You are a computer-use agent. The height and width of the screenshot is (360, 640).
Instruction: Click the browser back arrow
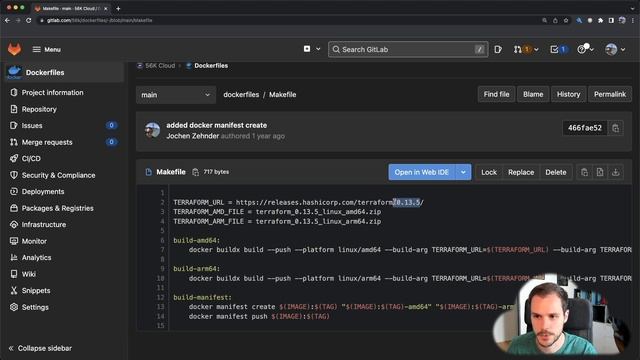click(x=7, y=20)
